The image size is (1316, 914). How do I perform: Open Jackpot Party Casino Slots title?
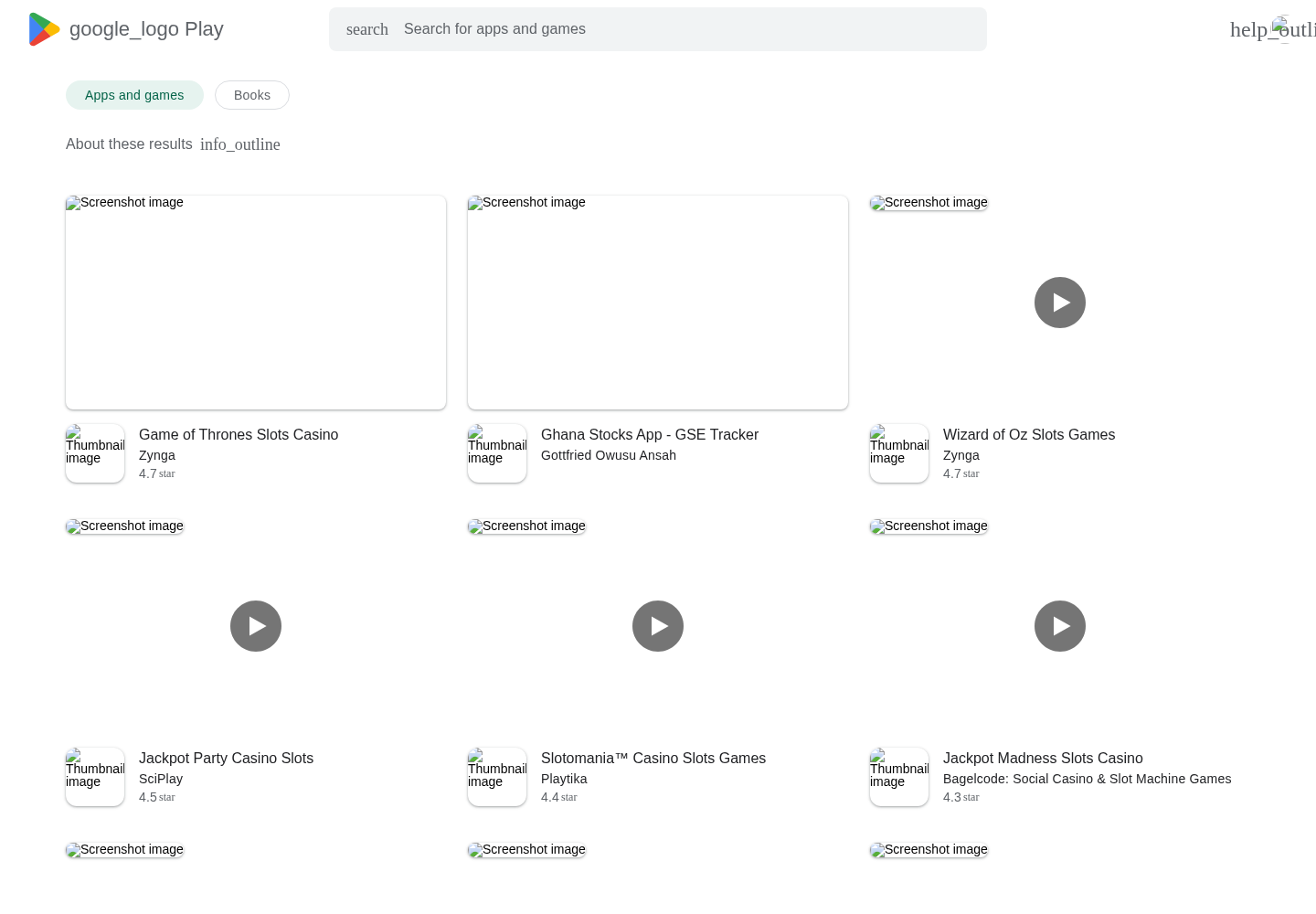coord(226,759)
